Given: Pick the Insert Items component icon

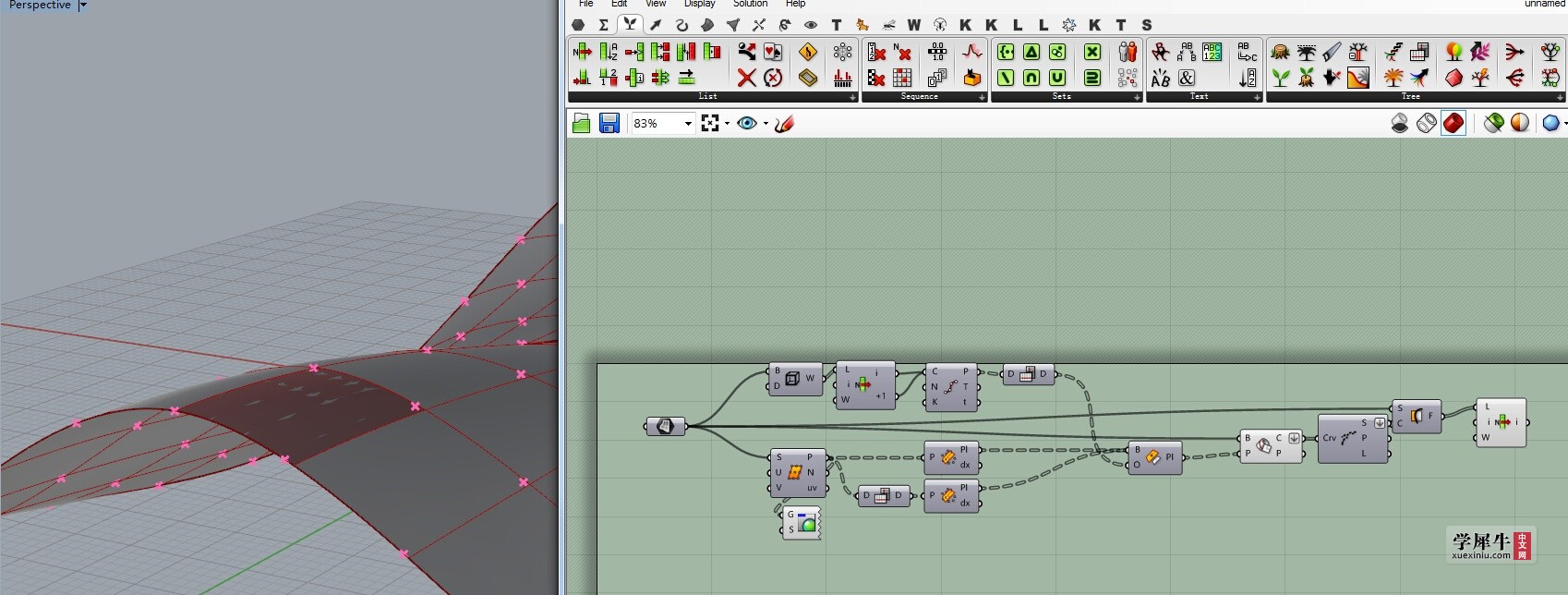Looking at the screenshot, I should (x=633, y=52).
